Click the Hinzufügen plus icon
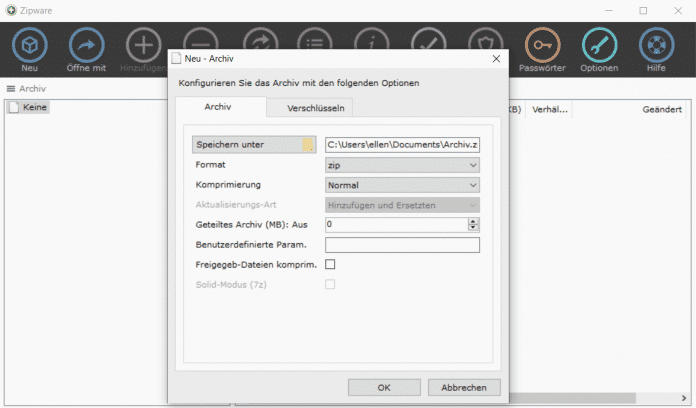Image resolution: width=696 pixels, height=408 pixels. tap(145, 45)
